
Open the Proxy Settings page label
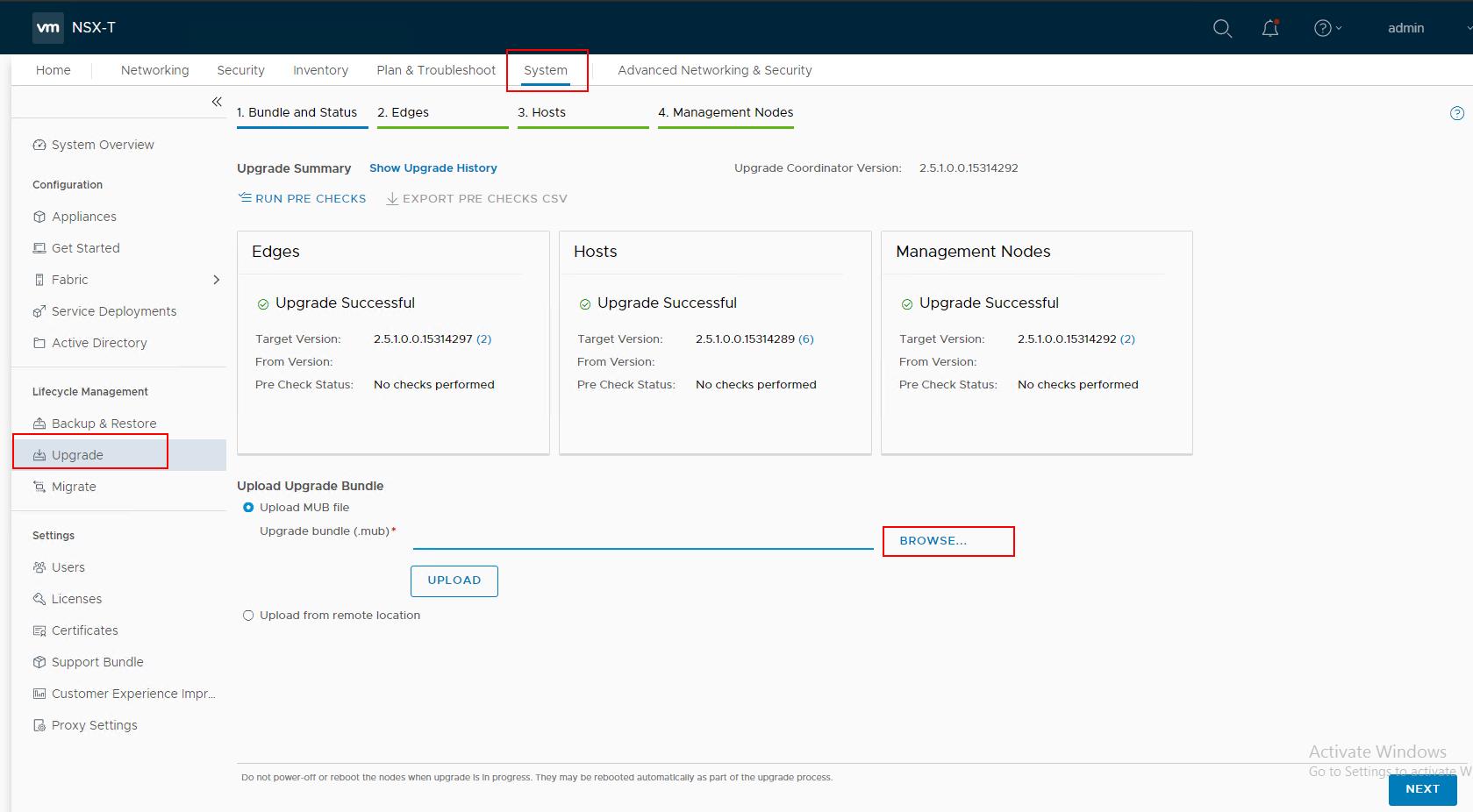coord(95,725)
